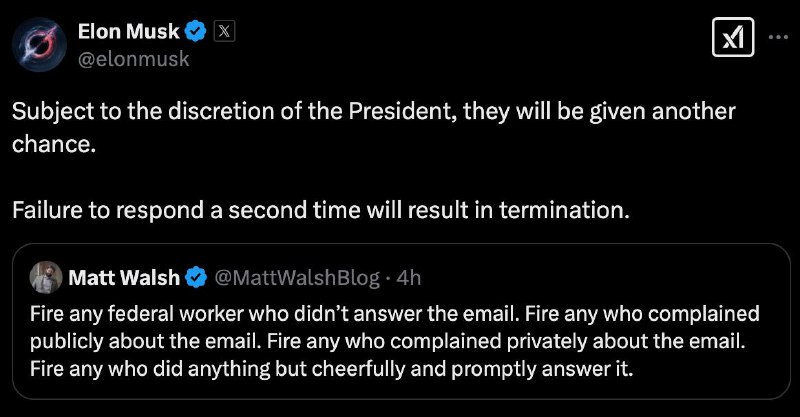
Task: Click the X affiliate badge beside Elon Musk
Action: 224,32
